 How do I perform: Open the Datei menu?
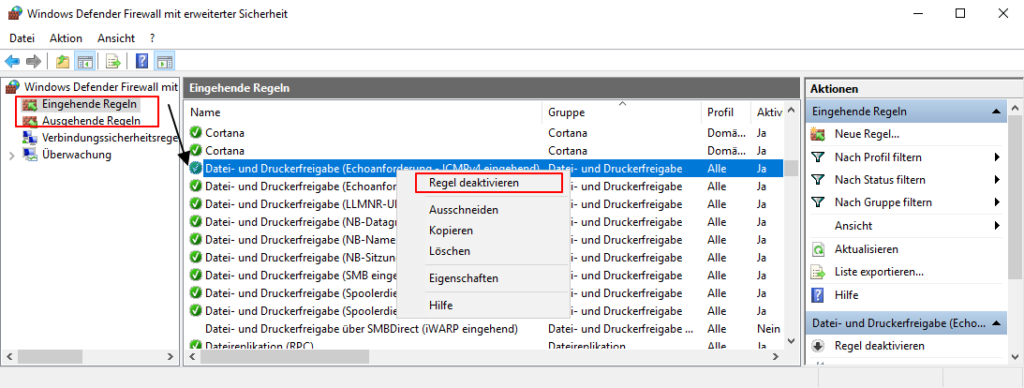[x=22, y=38]
